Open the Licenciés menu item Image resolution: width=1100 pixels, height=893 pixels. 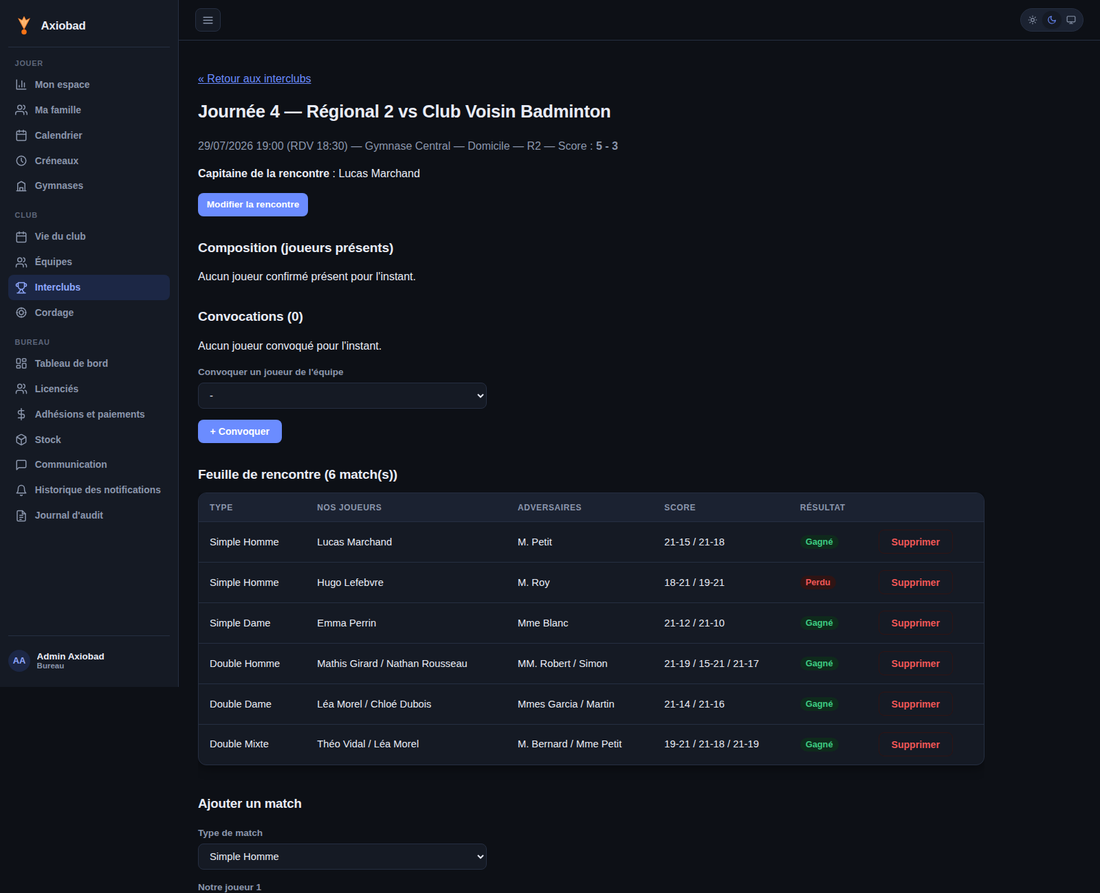[x=89, y=389]
